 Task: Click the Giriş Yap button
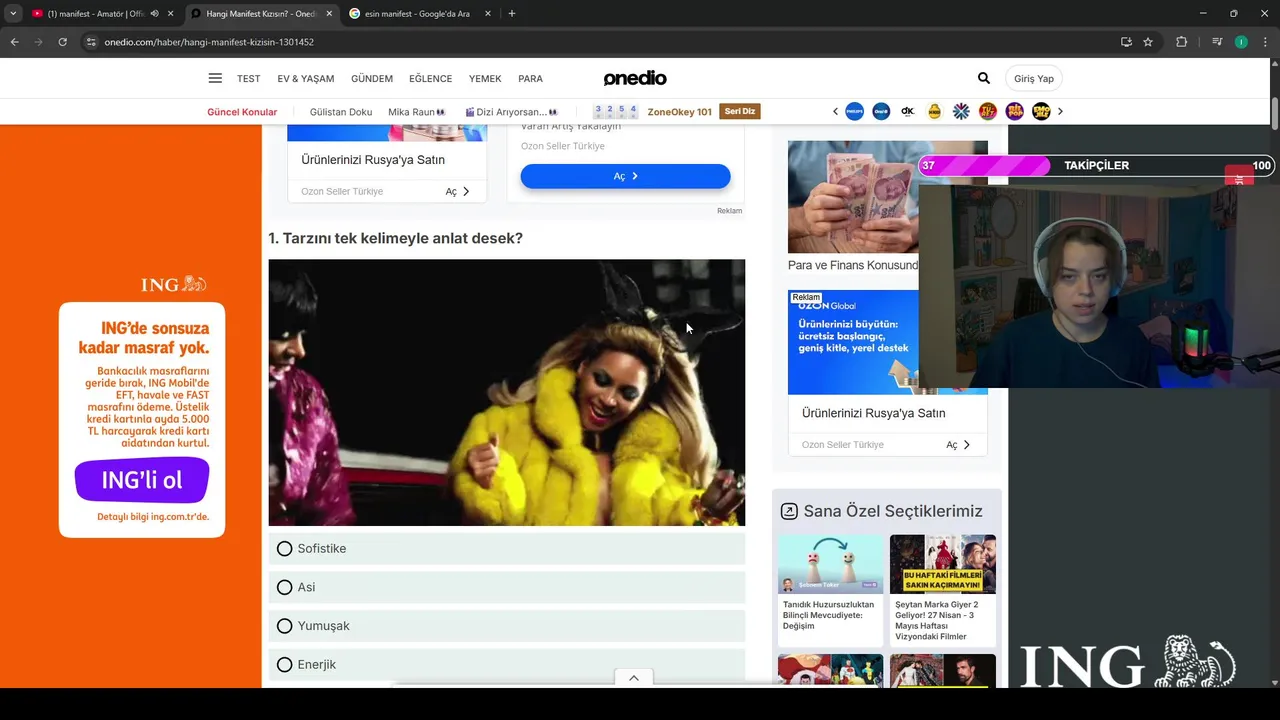[1034, 78]
